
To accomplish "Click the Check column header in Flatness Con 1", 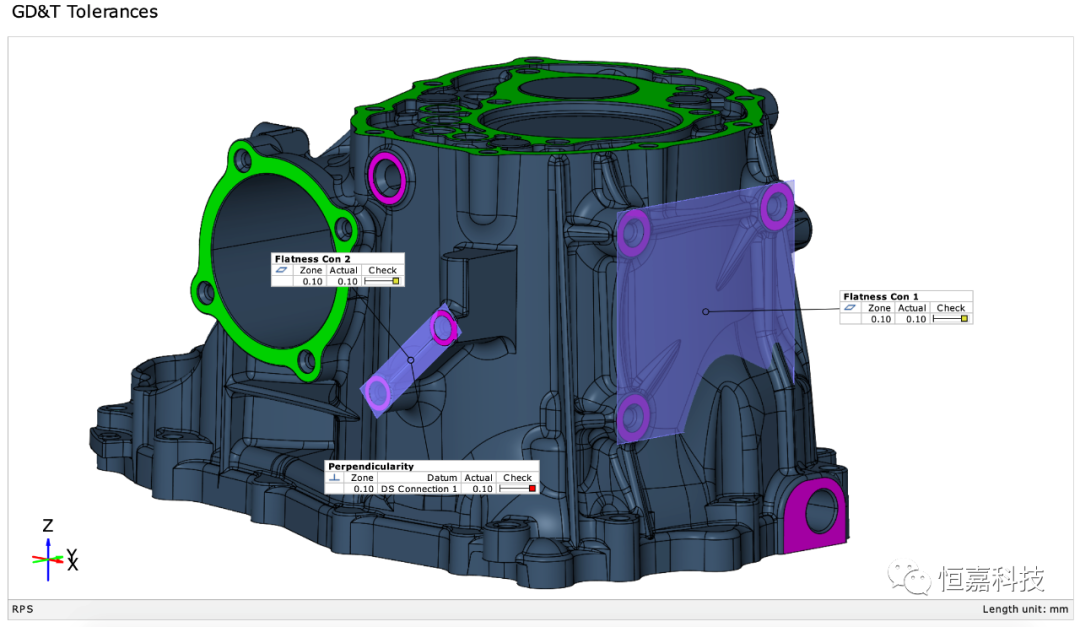I will (951, 308).
